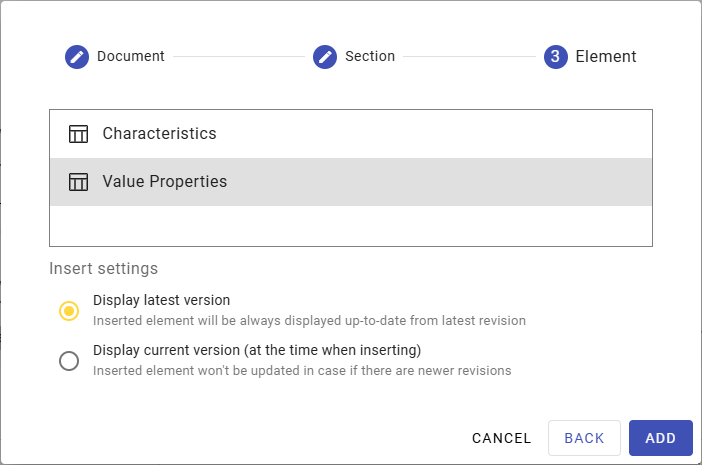Go back with the BACK button

(584, 438)
